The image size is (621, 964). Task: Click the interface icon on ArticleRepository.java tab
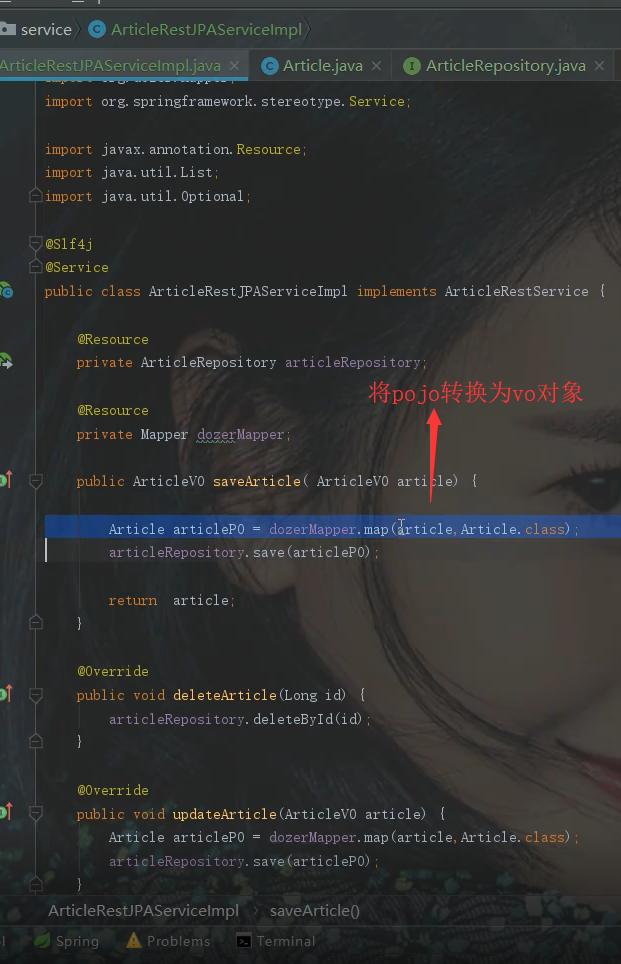tap(411, 66)
